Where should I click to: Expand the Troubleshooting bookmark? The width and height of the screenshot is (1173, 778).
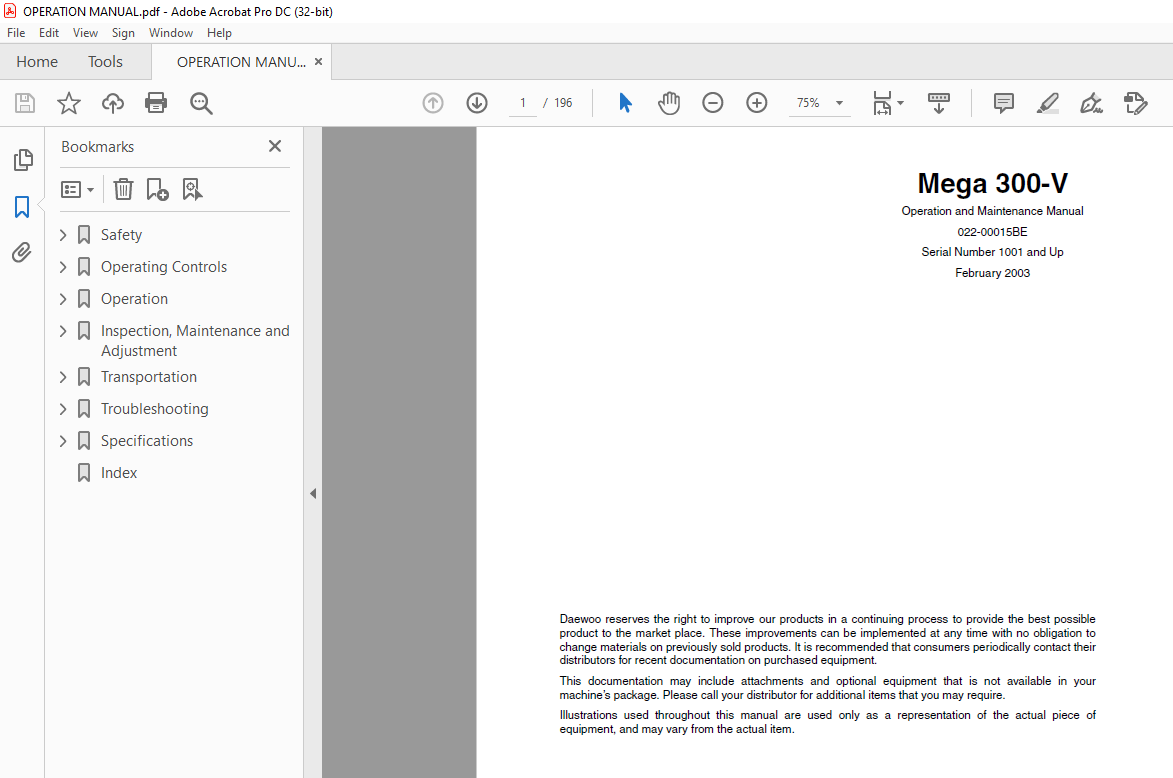63,409
